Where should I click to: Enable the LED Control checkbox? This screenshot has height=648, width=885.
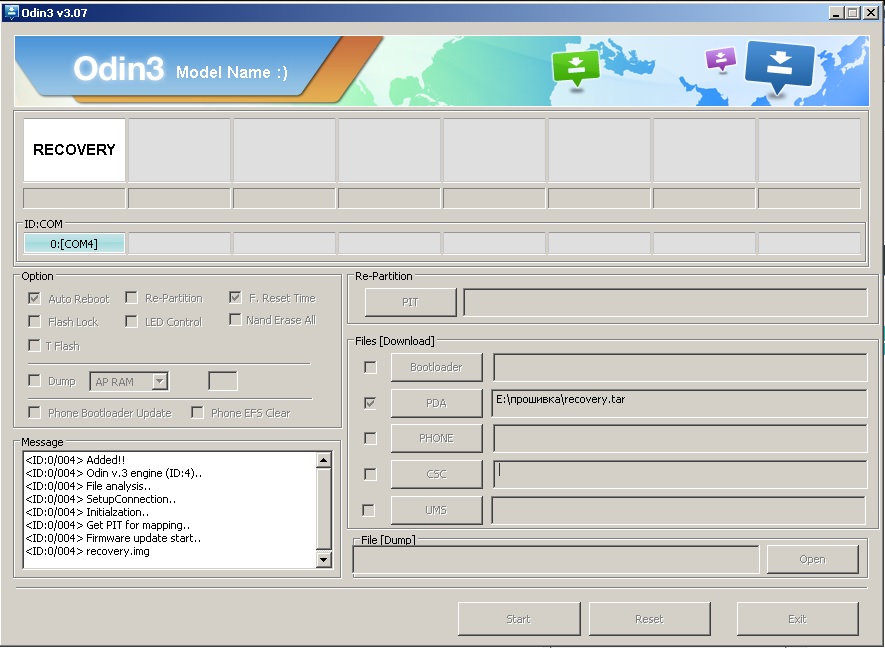click(x=131, y=321)
